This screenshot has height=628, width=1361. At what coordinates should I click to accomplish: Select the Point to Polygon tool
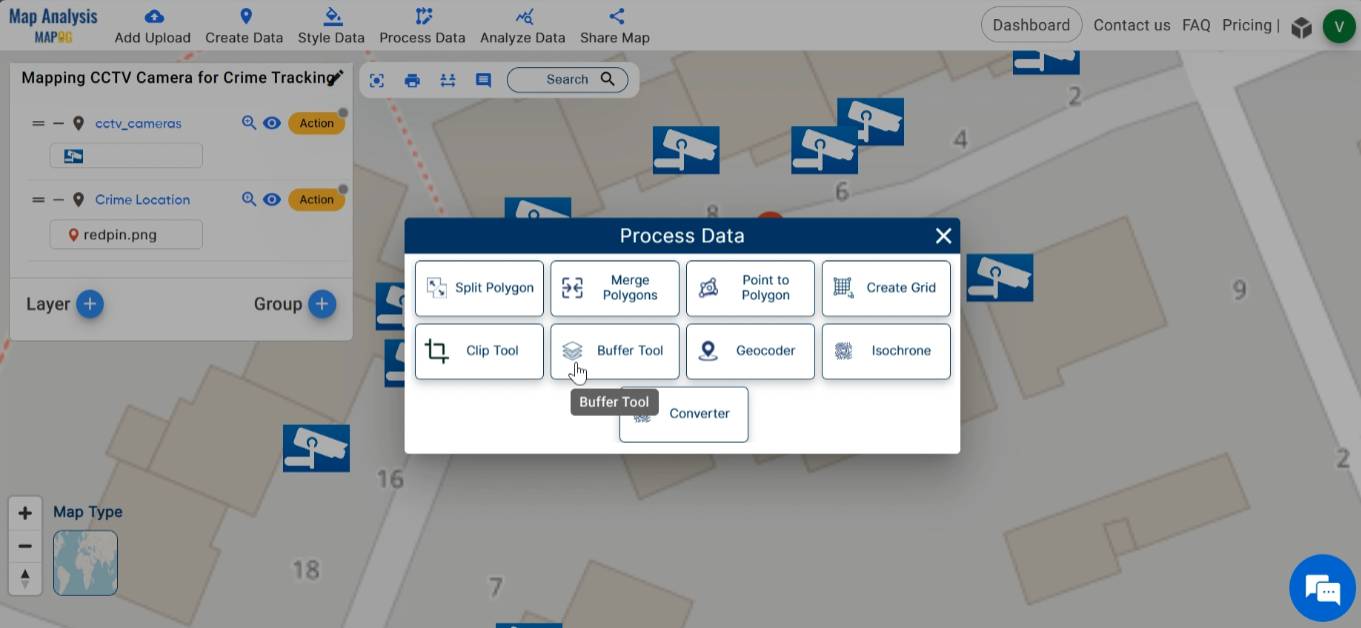(x=750, y=288)
